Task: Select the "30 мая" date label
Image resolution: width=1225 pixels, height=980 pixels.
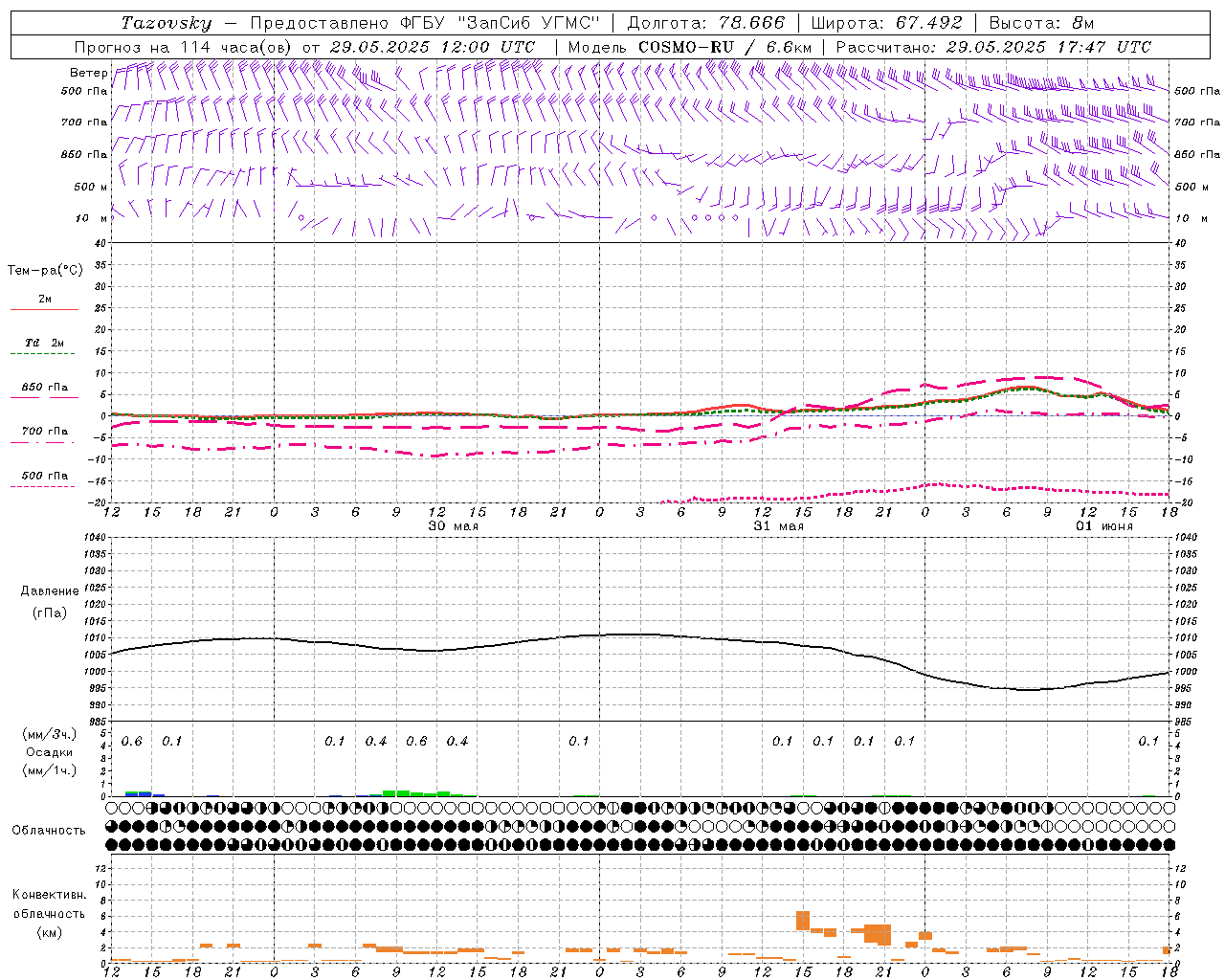Action: 453,526
